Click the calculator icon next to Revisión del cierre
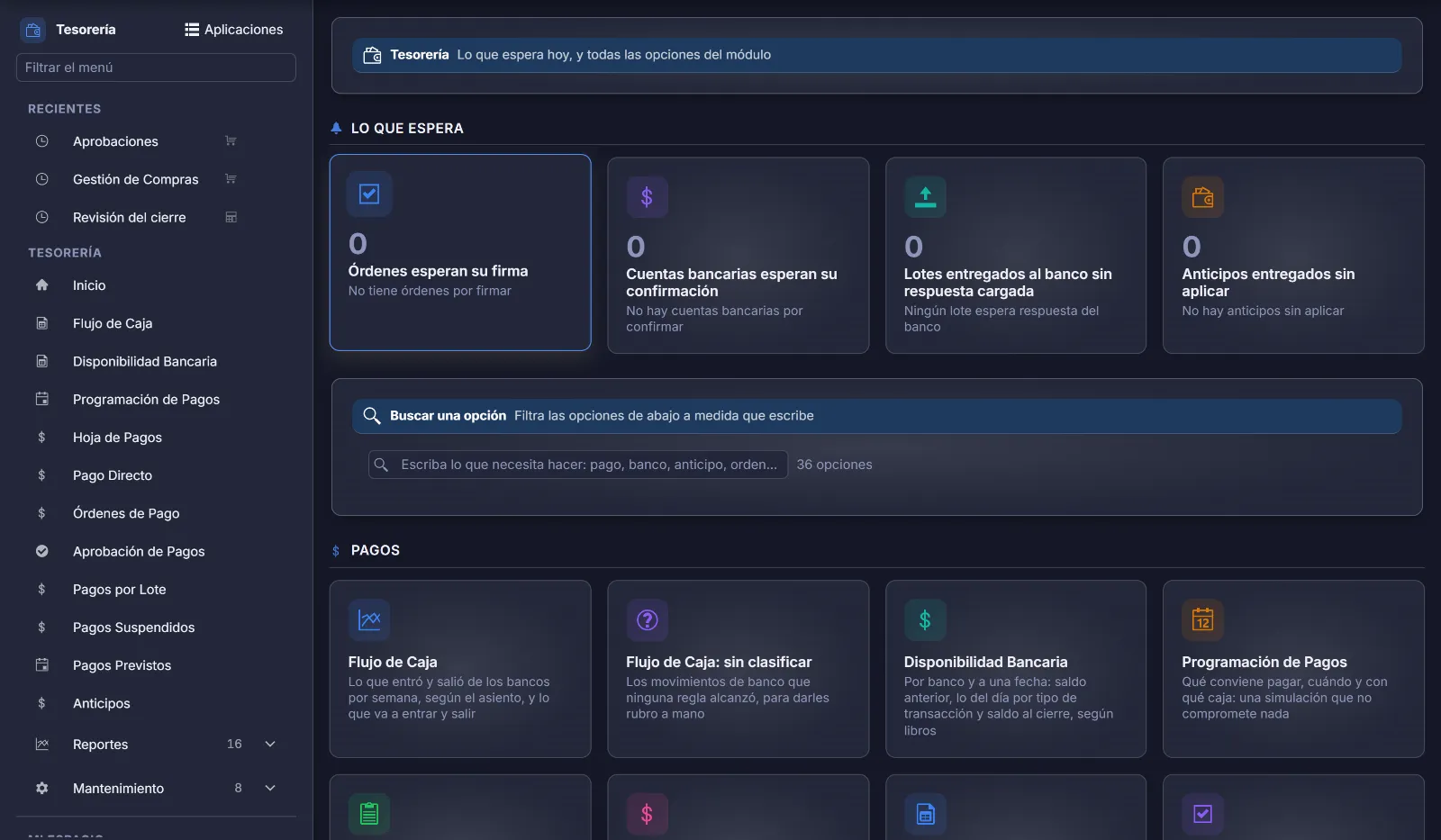 [231, 217]
